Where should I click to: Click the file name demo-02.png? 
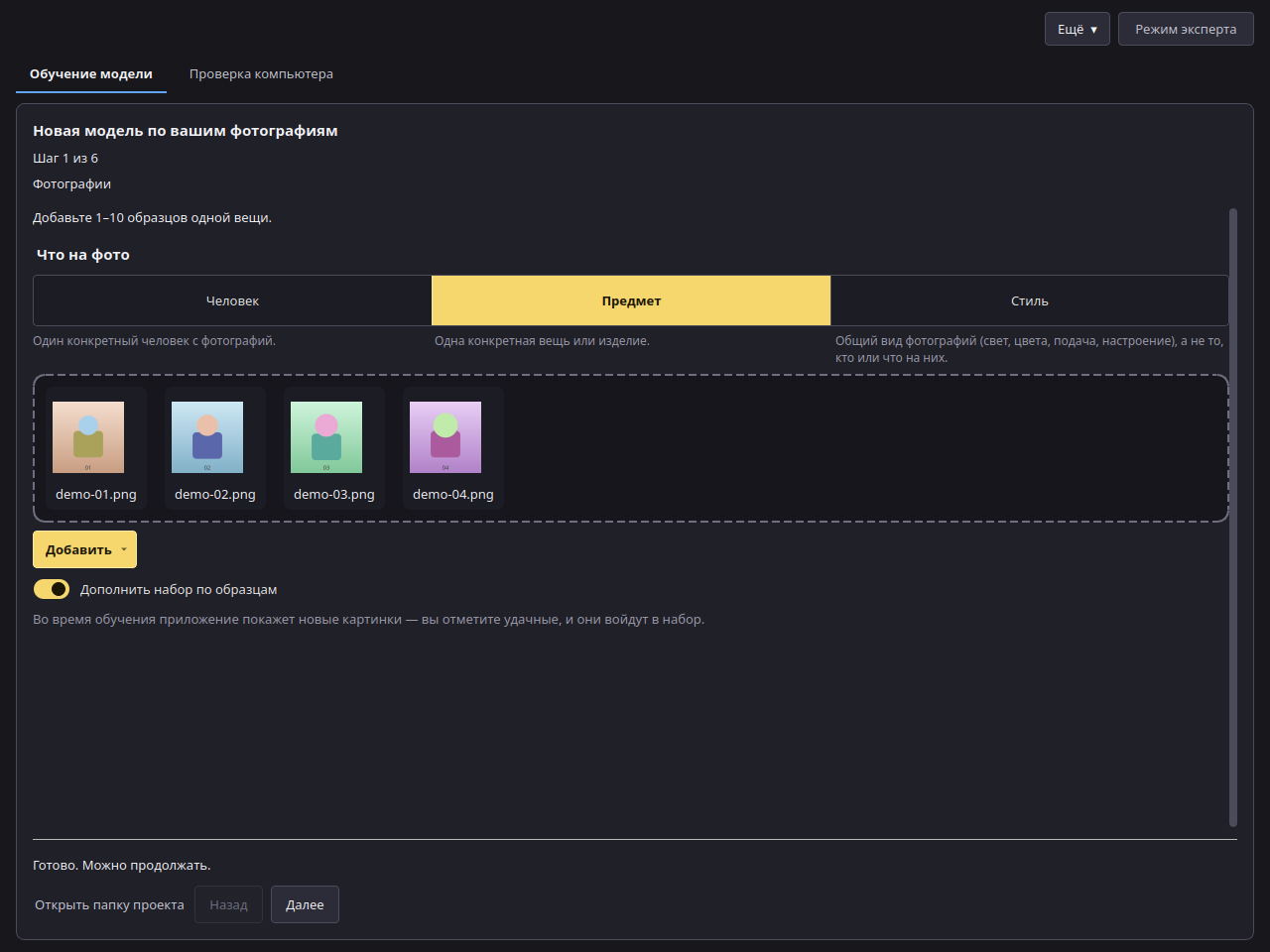(x=215, y=494)
